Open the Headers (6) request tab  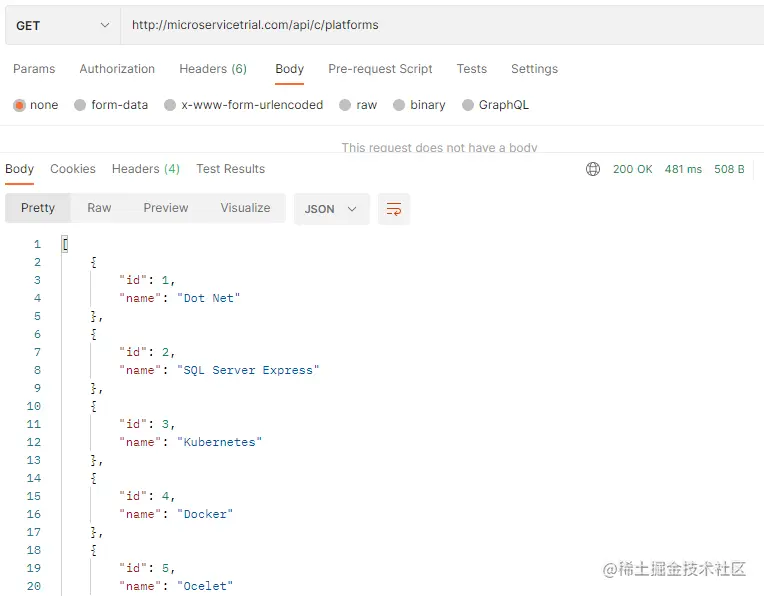213,69
